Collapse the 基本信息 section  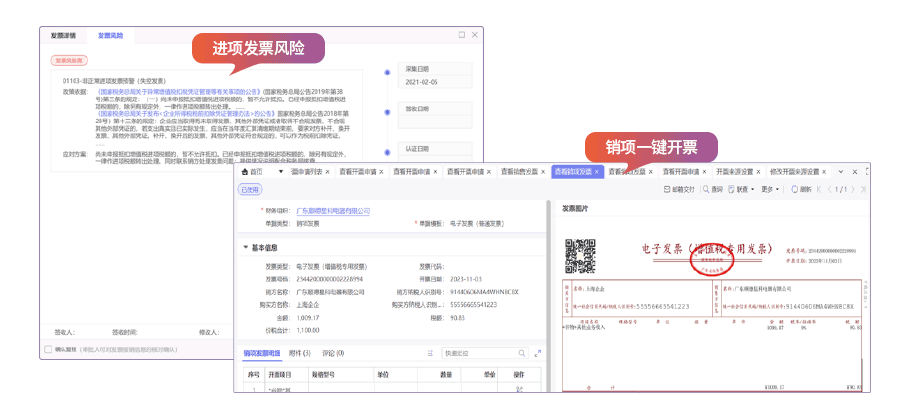point(246,247)
